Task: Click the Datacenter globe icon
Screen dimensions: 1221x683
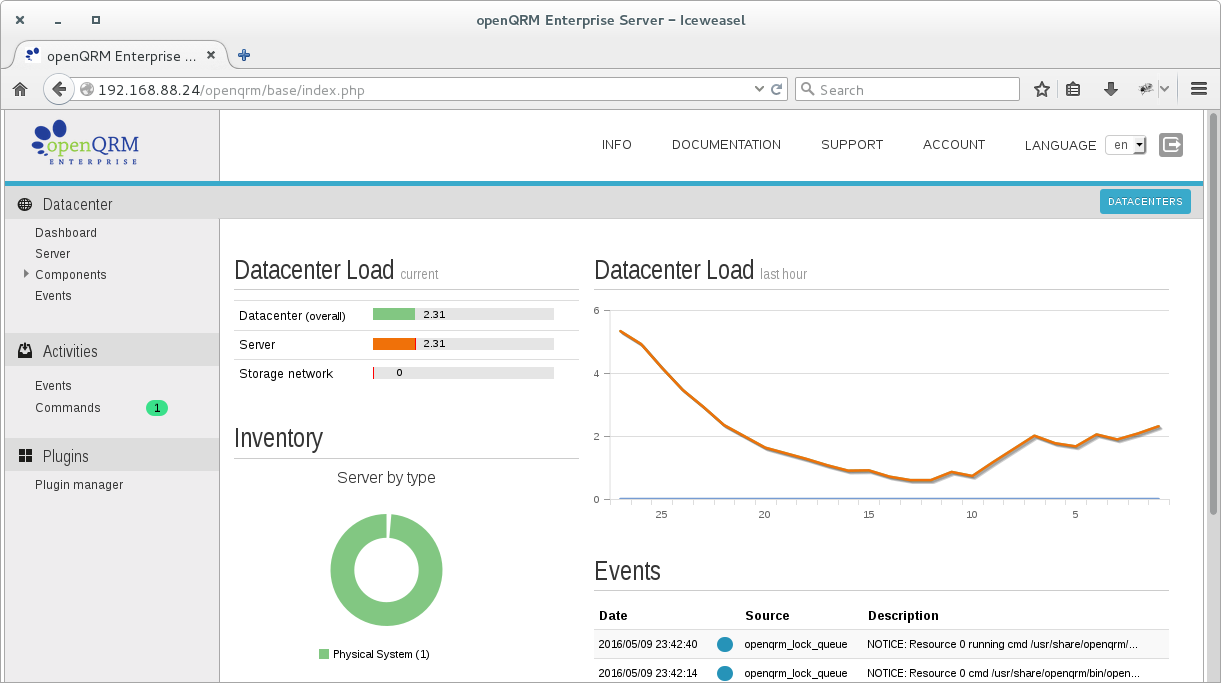Action: (x=25, y=204)
